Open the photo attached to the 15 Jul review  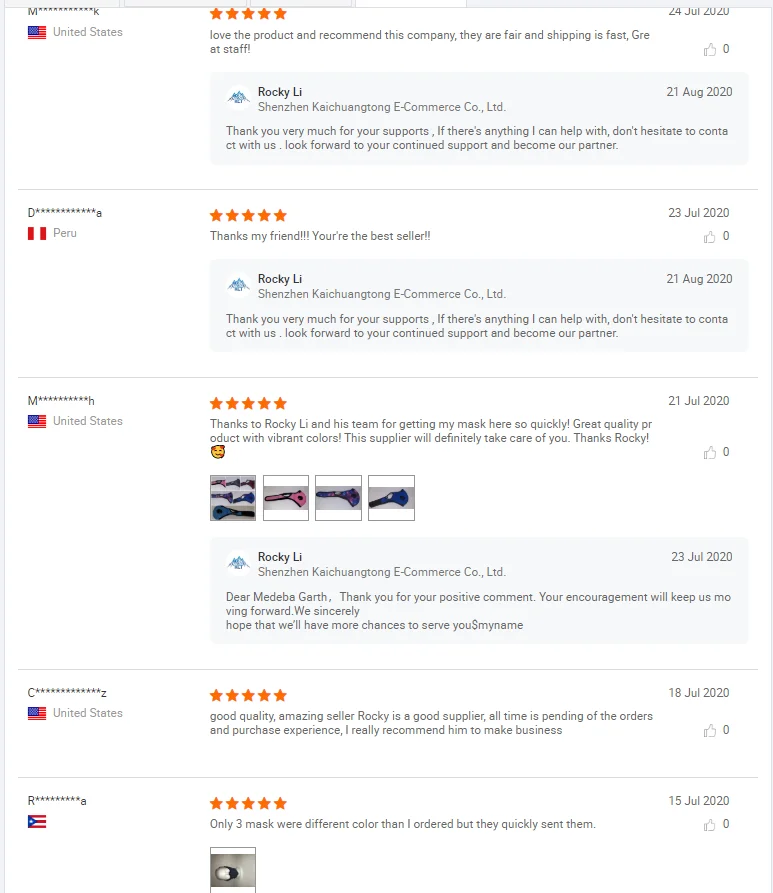click(x=233, y=870)
